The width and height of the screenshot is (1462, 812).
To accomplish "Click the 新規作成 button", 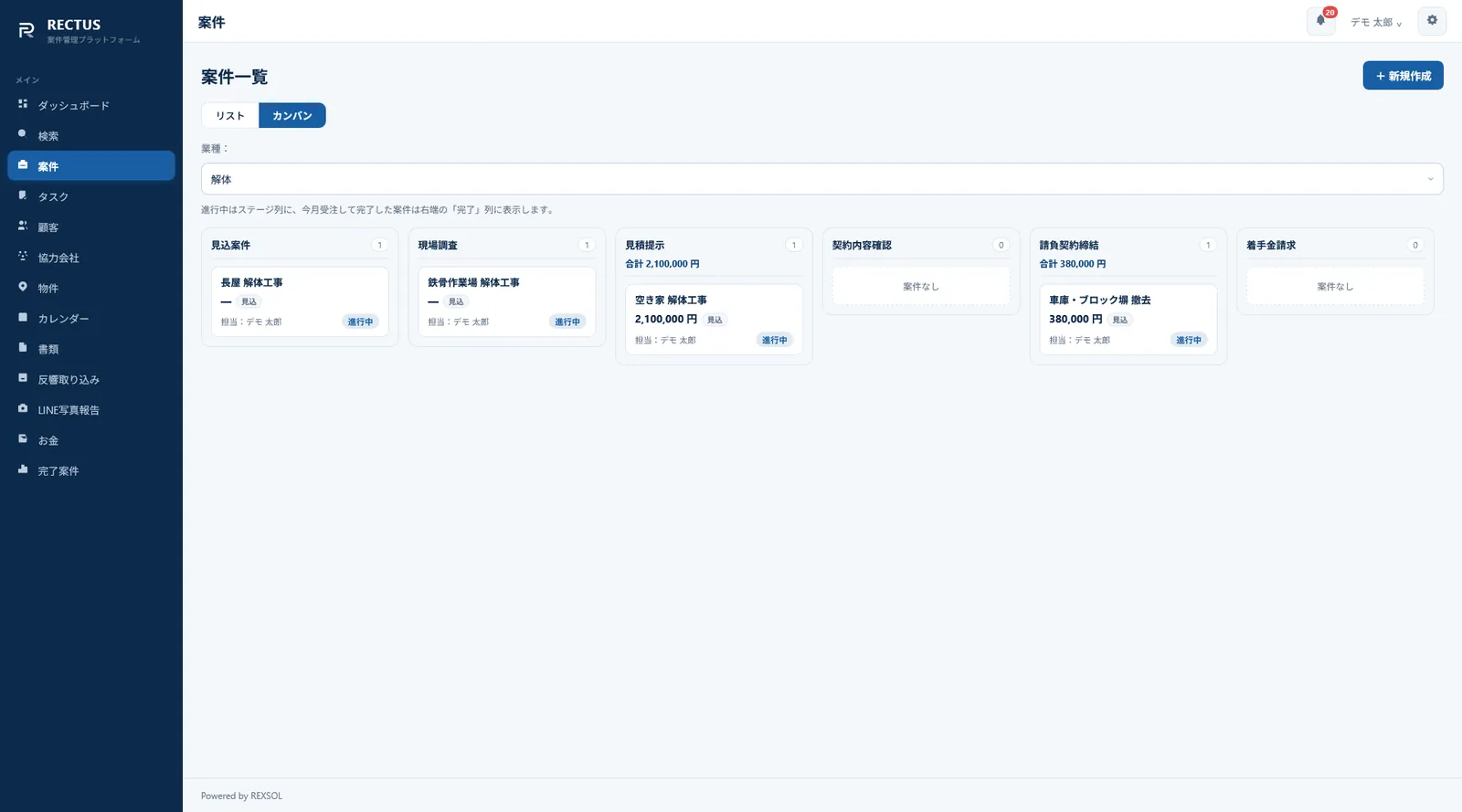I will (x=1403, y=76).
